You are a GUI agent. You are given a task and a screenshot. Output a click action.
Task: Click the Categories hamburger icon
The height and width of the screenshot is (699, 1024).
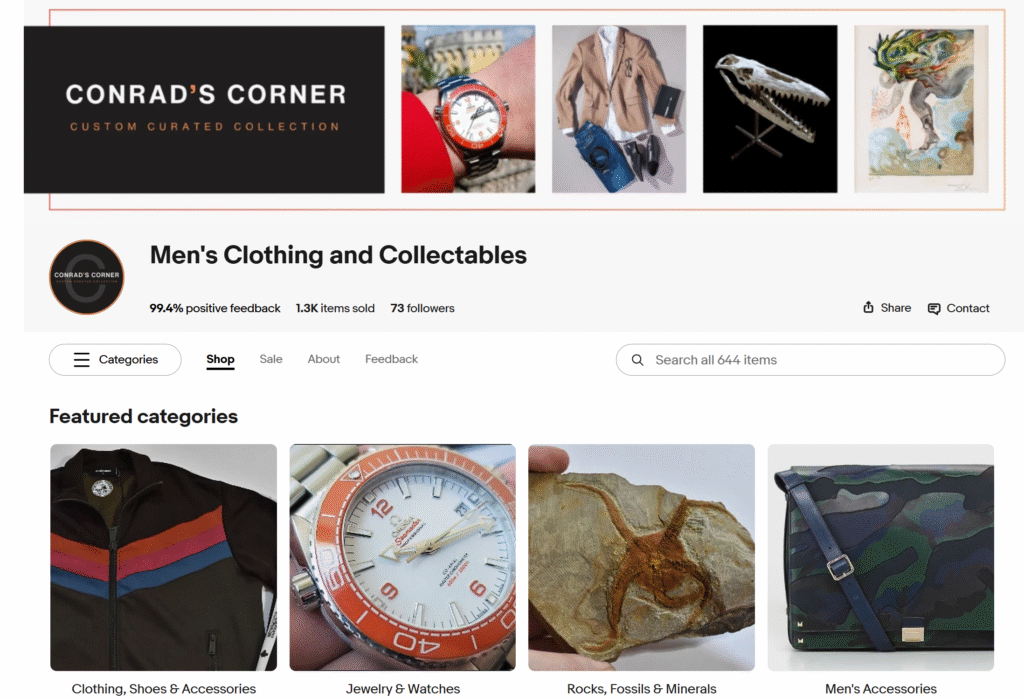(82, 359)
